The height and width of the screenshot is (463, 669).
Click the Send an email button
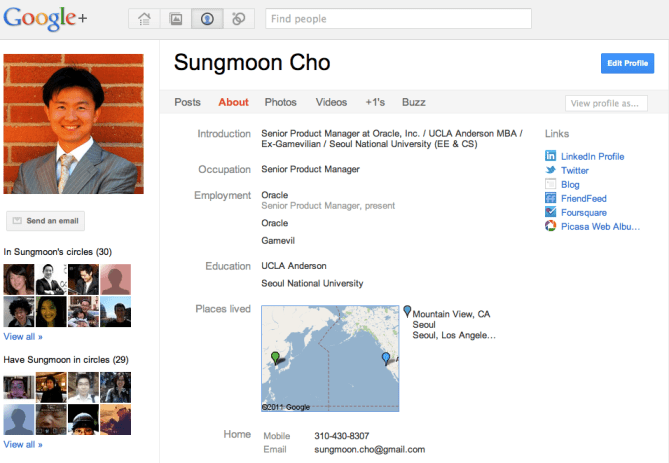(x=45, y=221)
